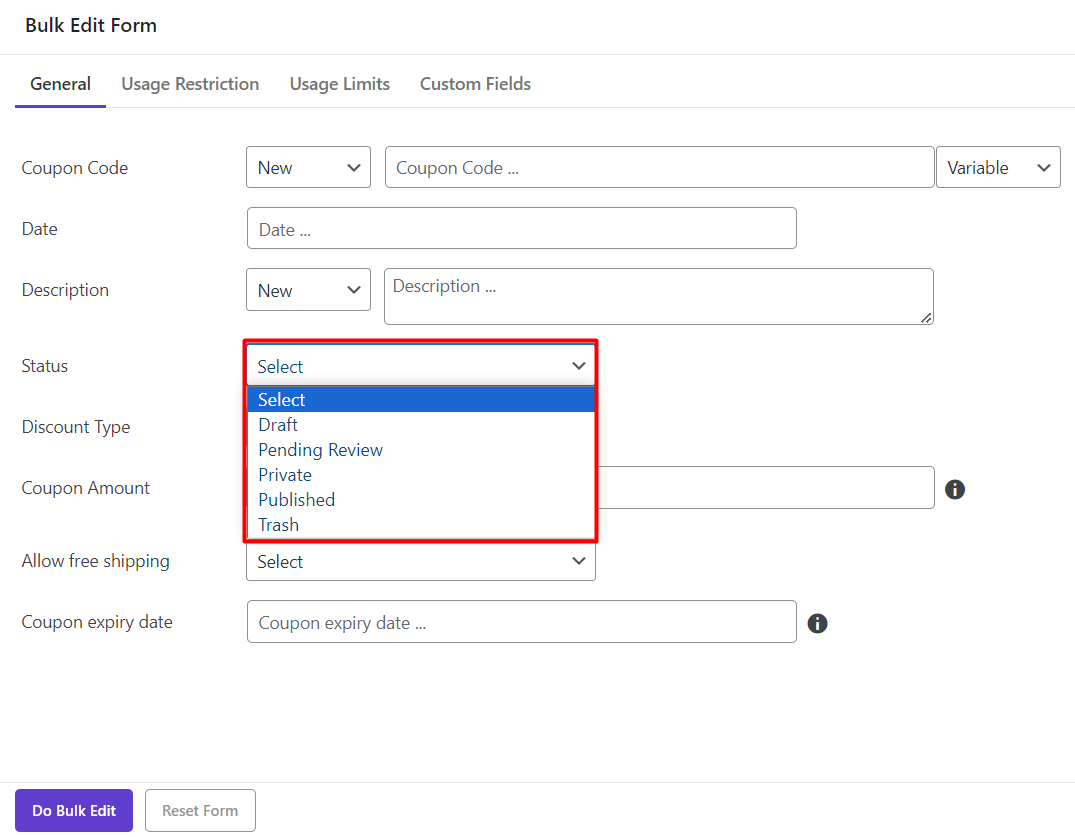1075x837 pixels.
Task: Click into the Coupon expiry date field
Action: (521, 622)
